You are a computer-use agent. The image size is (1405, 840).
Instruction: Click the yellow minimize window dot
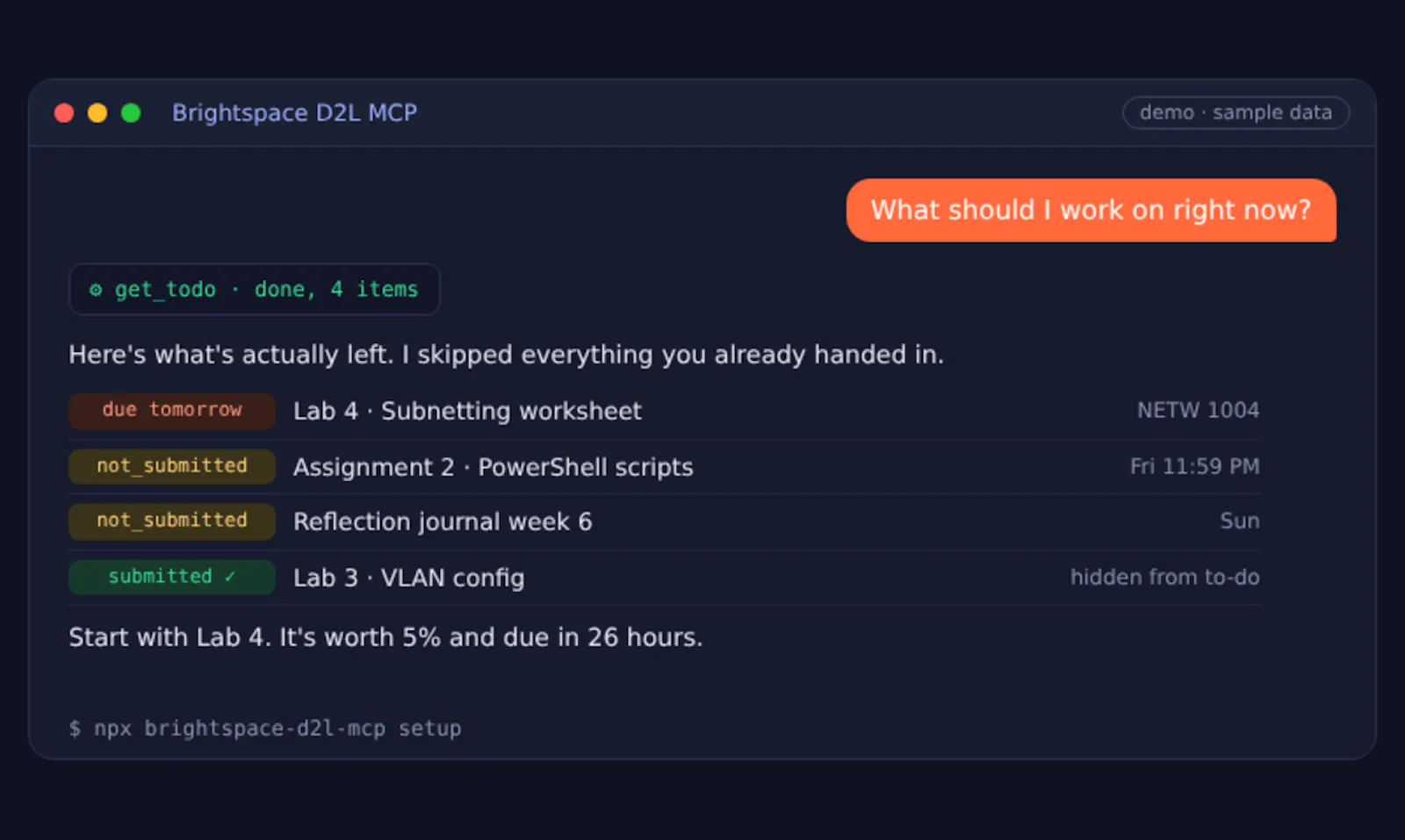97,113
